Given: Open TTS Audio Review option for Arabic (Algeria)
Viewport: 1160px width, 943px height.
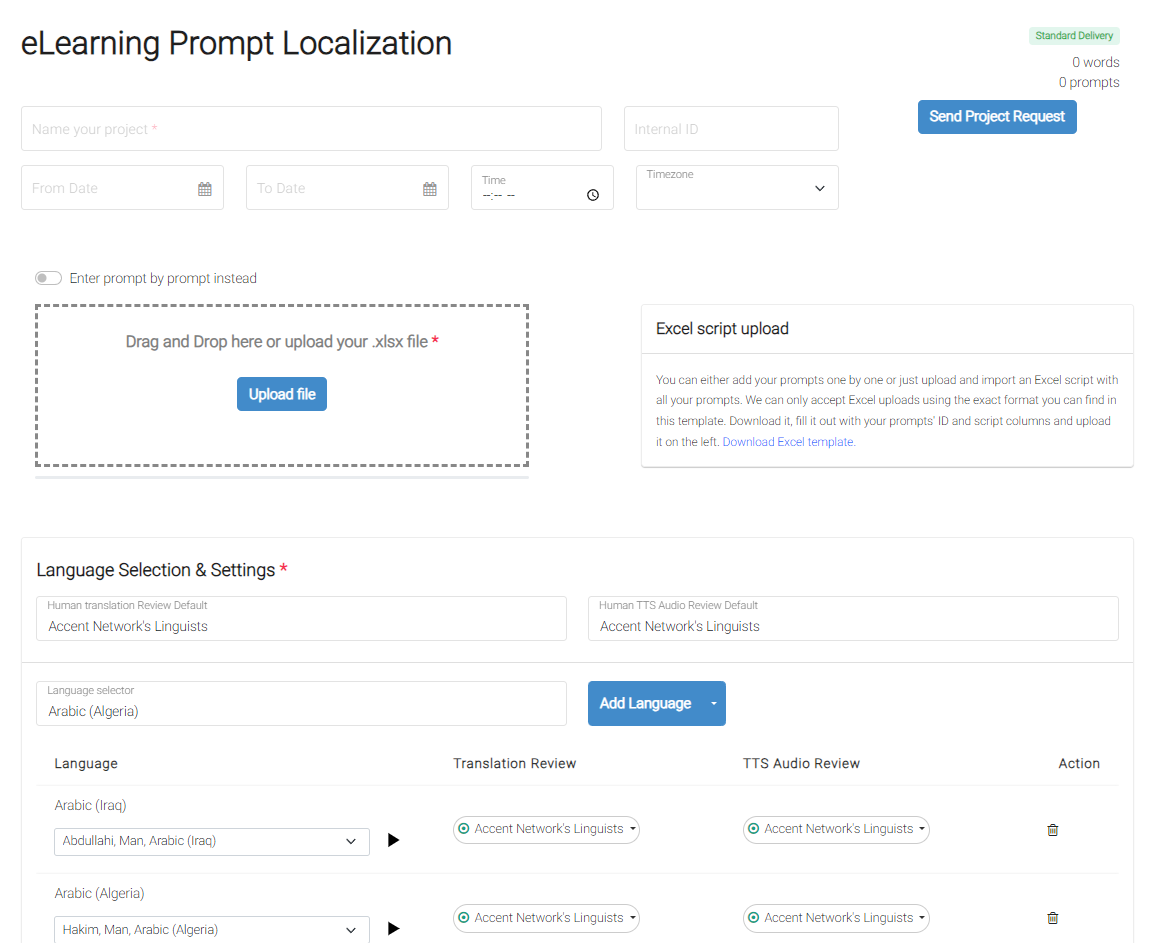Looking at the screenshot, I should click(x=836, y=918).
